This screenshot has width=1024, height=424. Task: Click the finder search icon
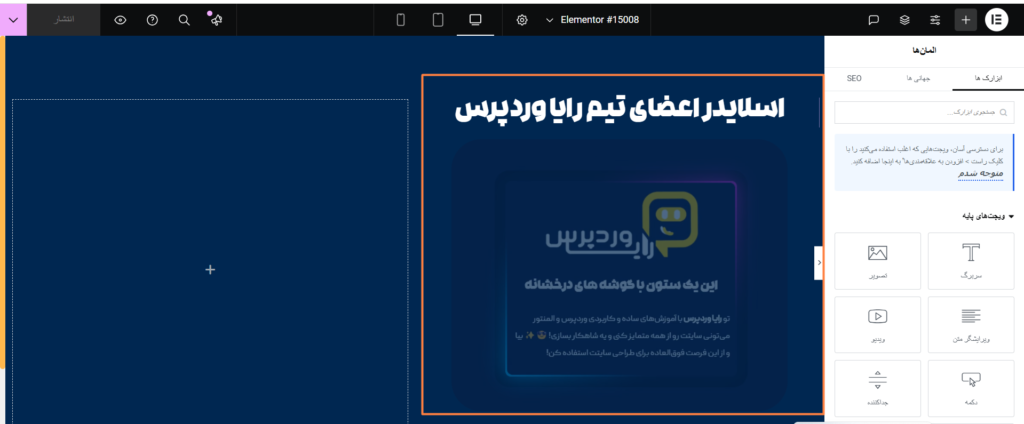[x=183, y=19]
